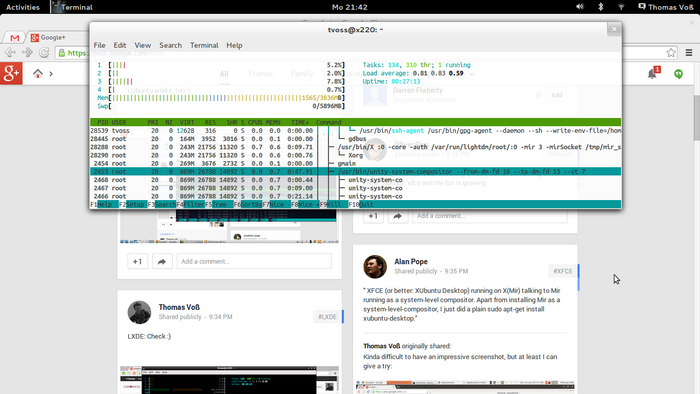The height and width of the screenshot is (394, 700).
Task: Click the browser page vertical scrollbar
Action: pos(696,118)
